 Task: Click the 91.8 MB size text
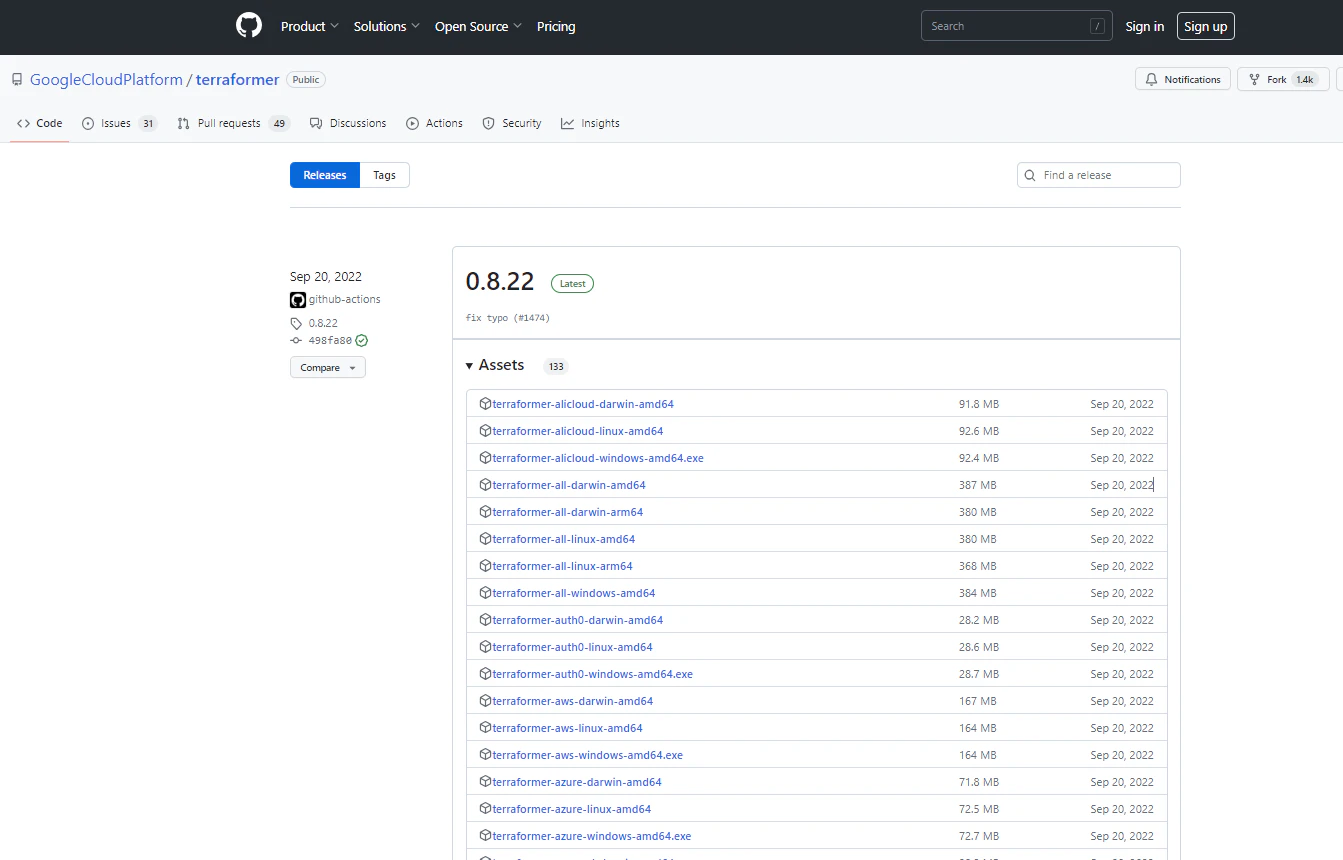[979, 404]
